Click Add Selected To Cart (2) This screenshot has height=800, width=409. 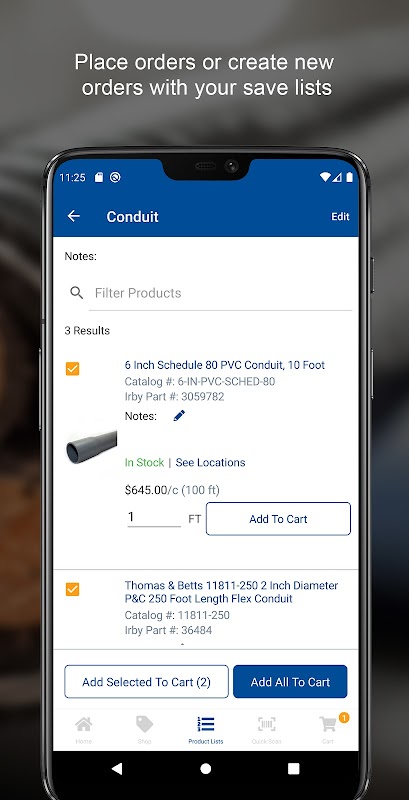pyautogui.click(x=146, y=682)
